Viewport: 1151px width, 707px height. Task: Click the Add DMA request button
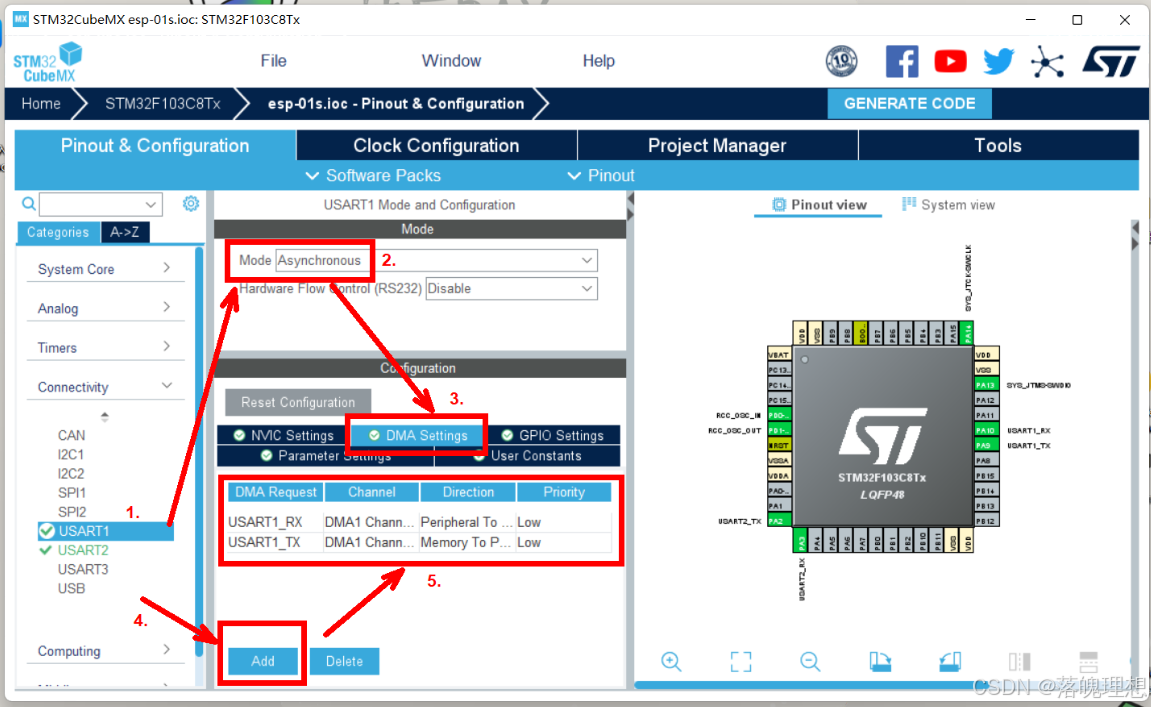click(263, 661)
